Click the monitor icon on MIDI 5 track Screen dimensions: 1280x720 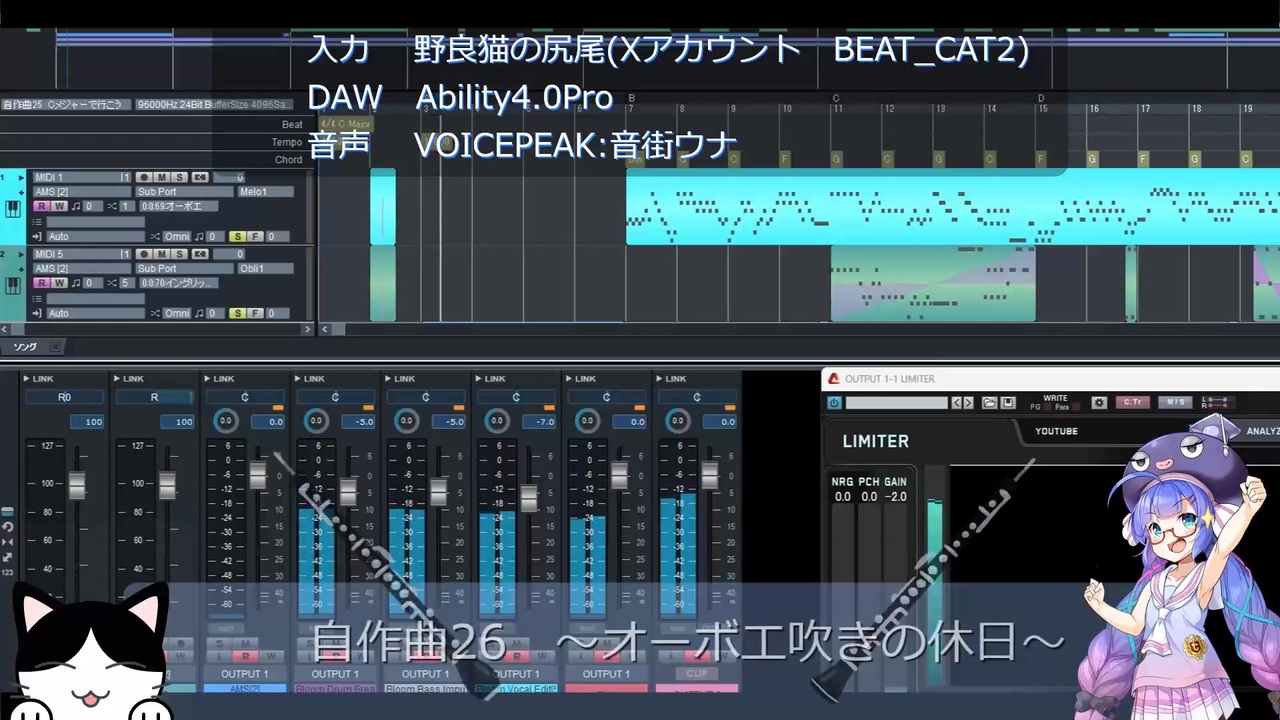click(x=200, y=254)
